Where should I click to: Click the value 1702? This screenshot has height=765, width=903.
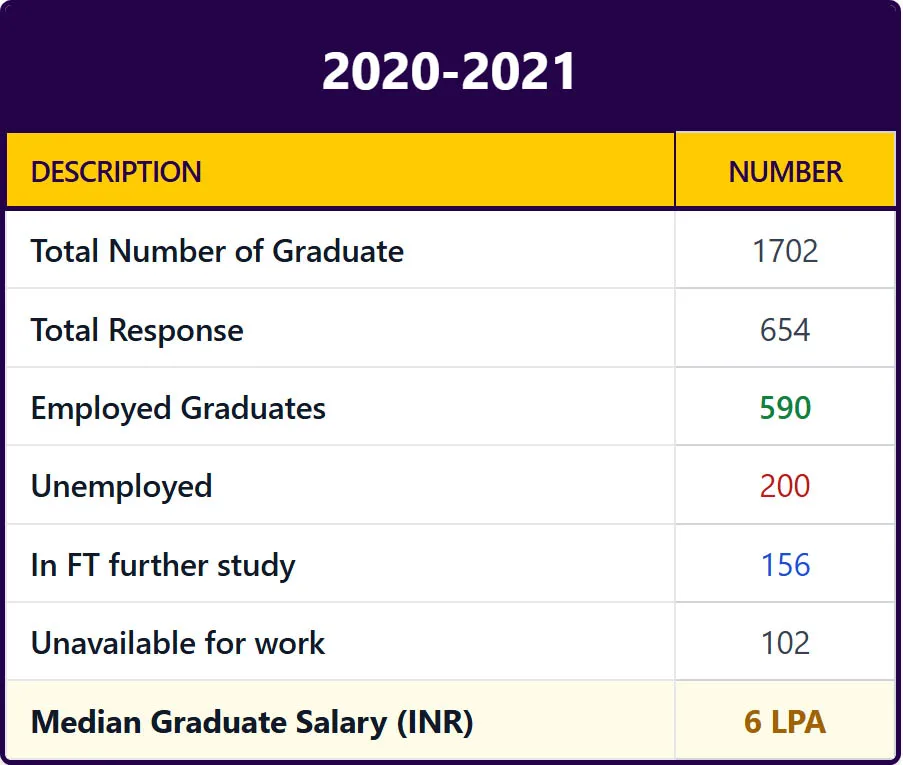tap(785, 251)
